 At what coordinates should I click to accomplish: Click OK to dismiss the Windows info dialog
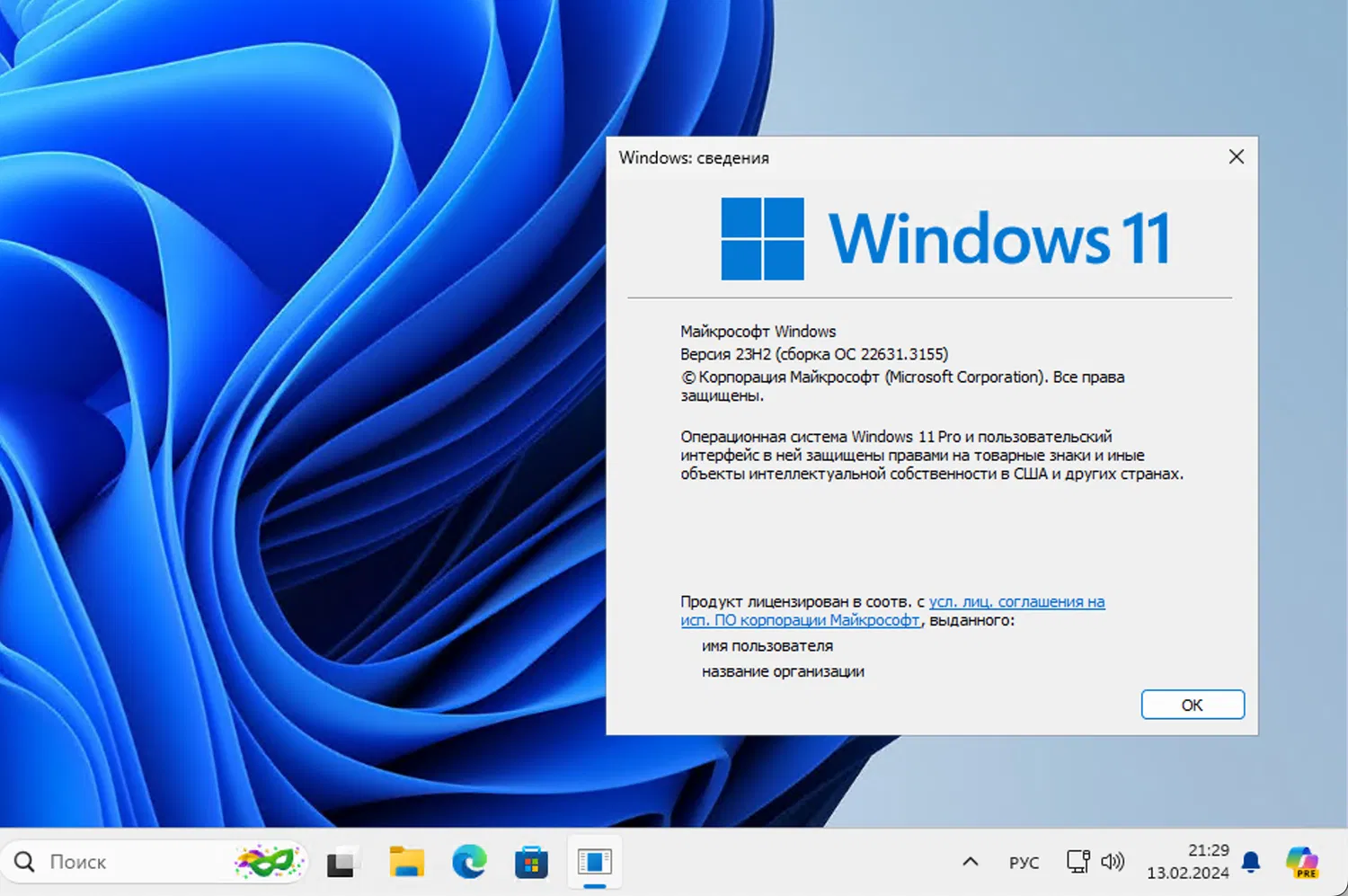[1192, 705]
